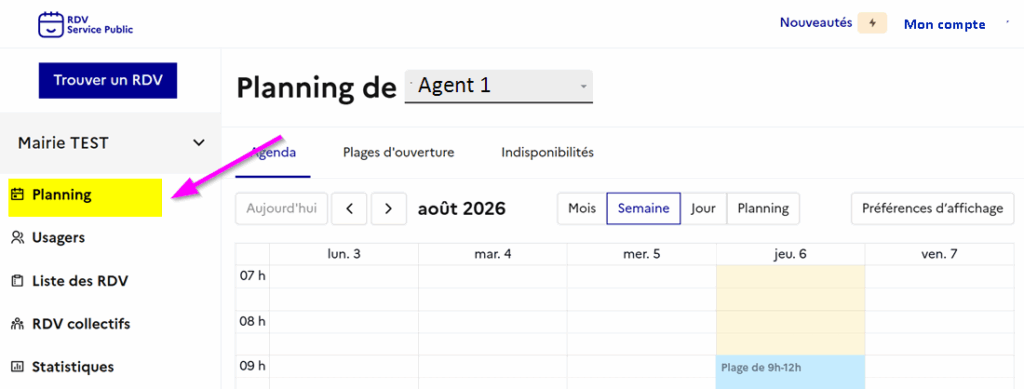Go to next week with right arrow
1024x389 pixels.
tap(389, 209)
